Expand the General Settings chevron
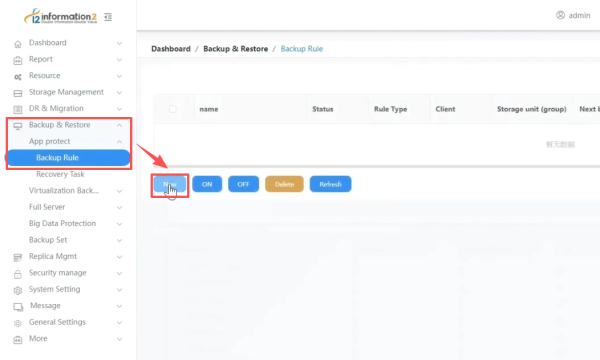The image size is (600, 360). tap(119, 323)
